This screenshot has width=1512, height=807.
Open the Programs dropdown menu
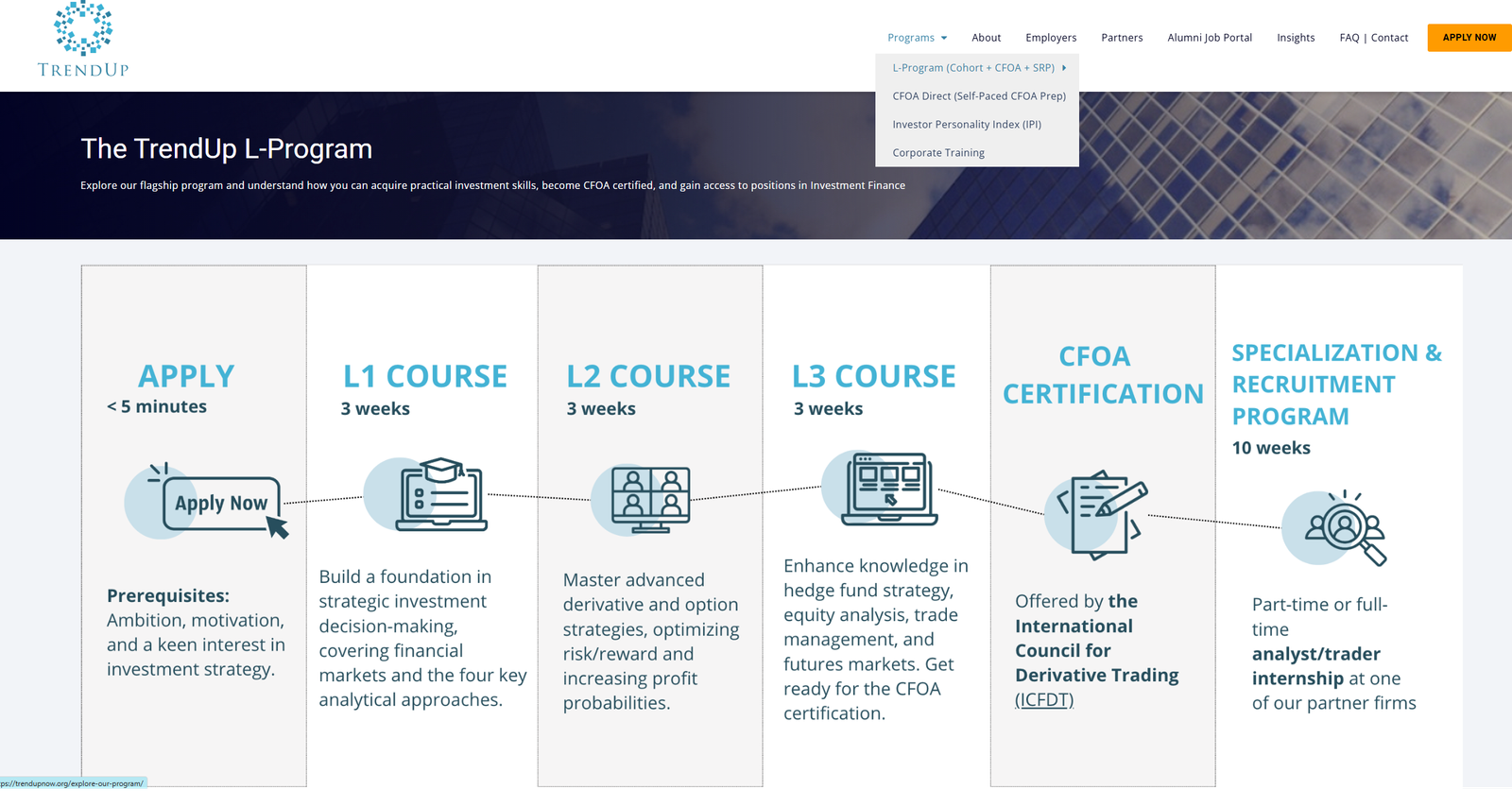click(917, 38)
